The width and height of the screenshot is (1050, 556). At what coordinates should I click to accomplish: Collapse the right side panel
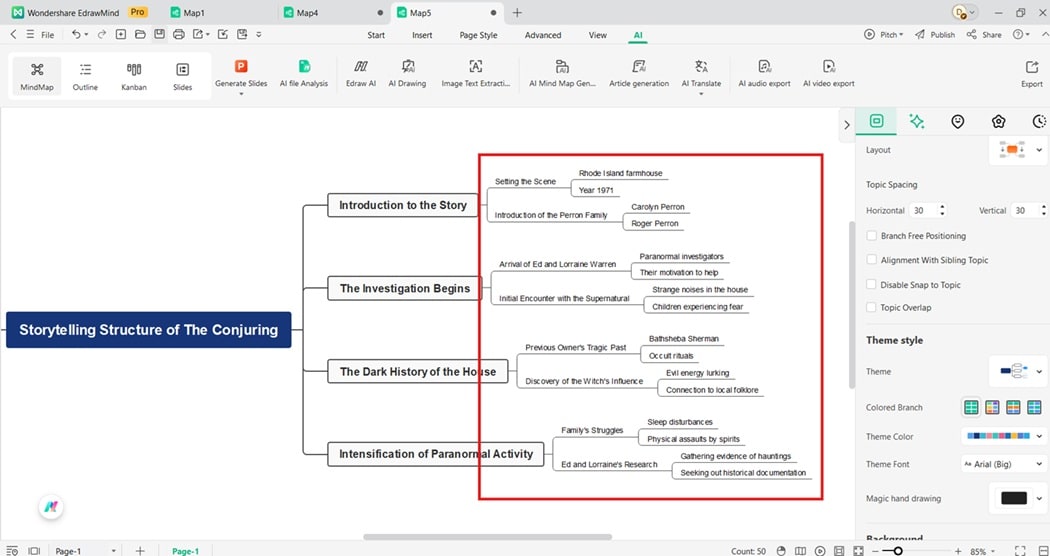(x=846, y=125)
